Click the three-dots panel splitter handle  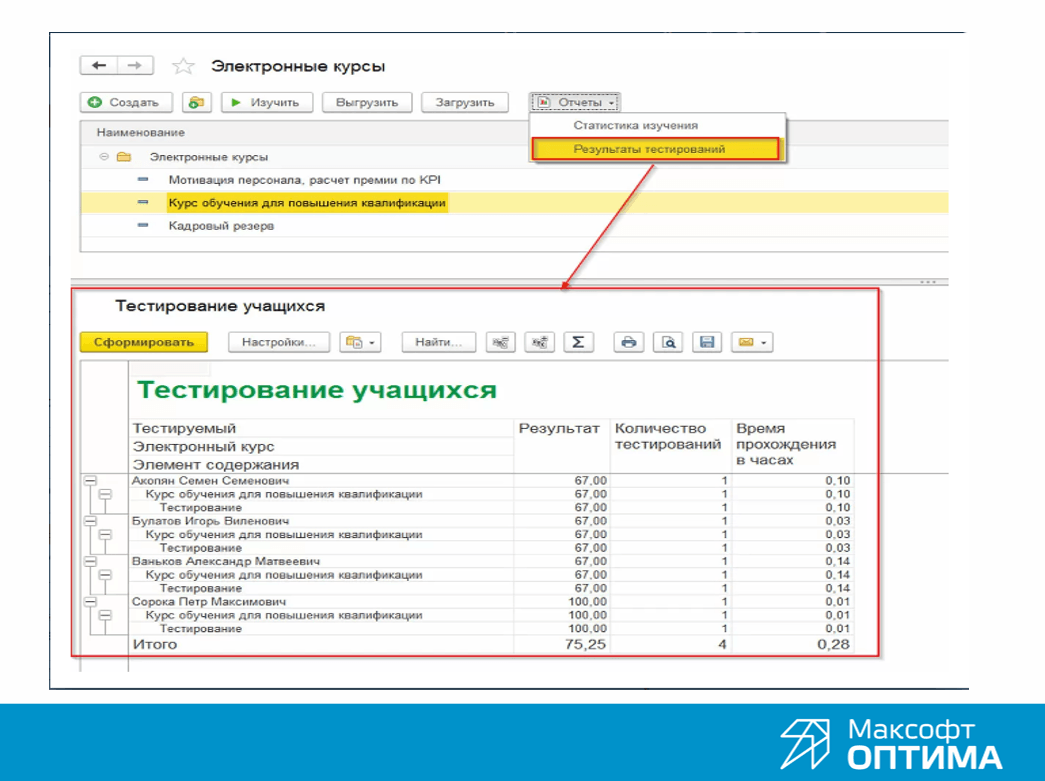click(x=928, y=282)
